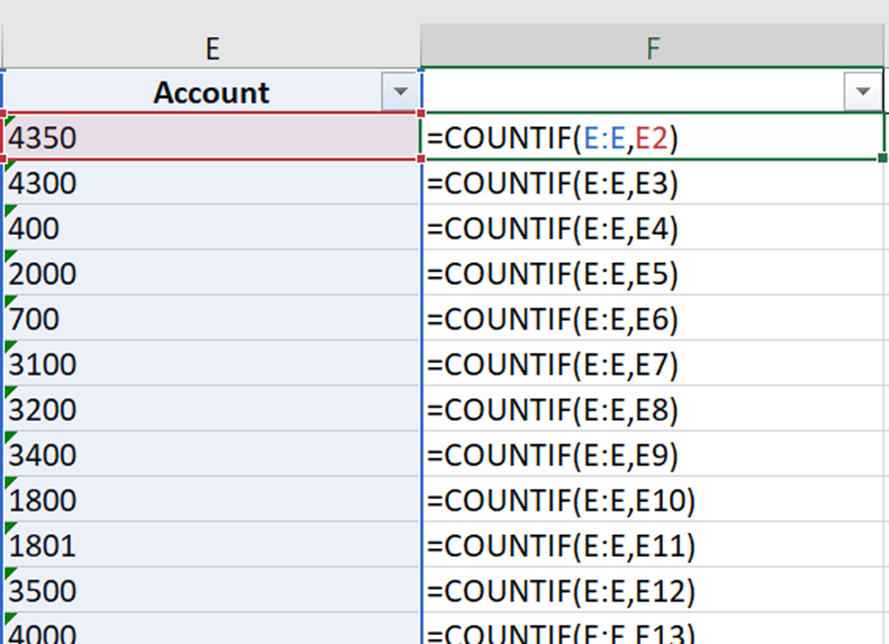Click the error indicator on cell containing 400
This screenshot has width=889, height=644.
[8, 211]
